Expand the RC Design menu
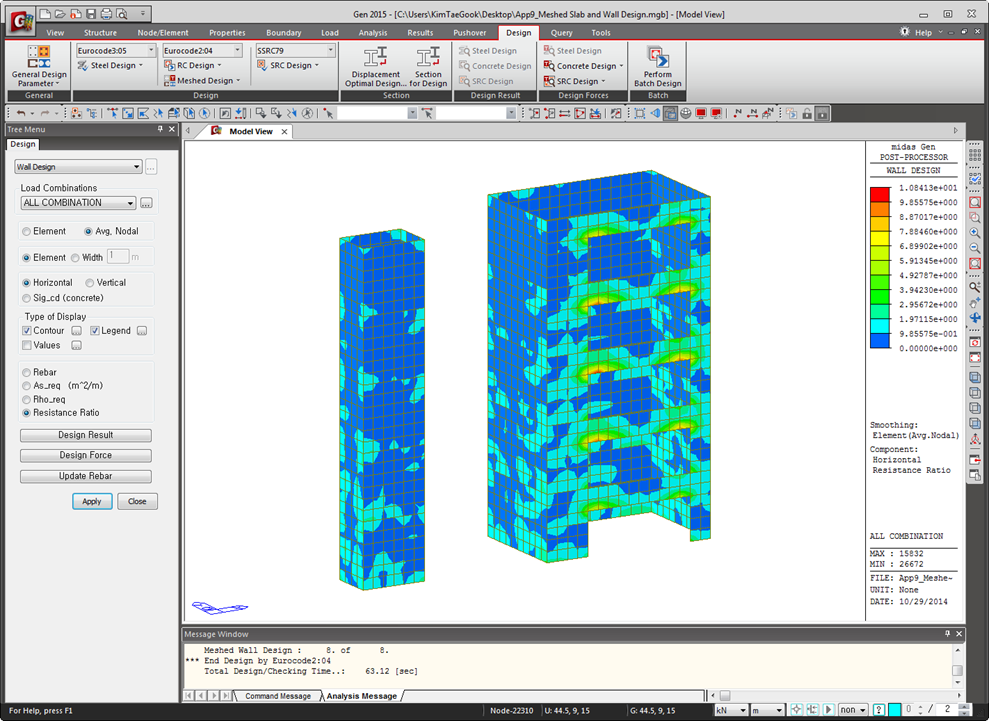The image size is (989, 721). click(193, 66)
